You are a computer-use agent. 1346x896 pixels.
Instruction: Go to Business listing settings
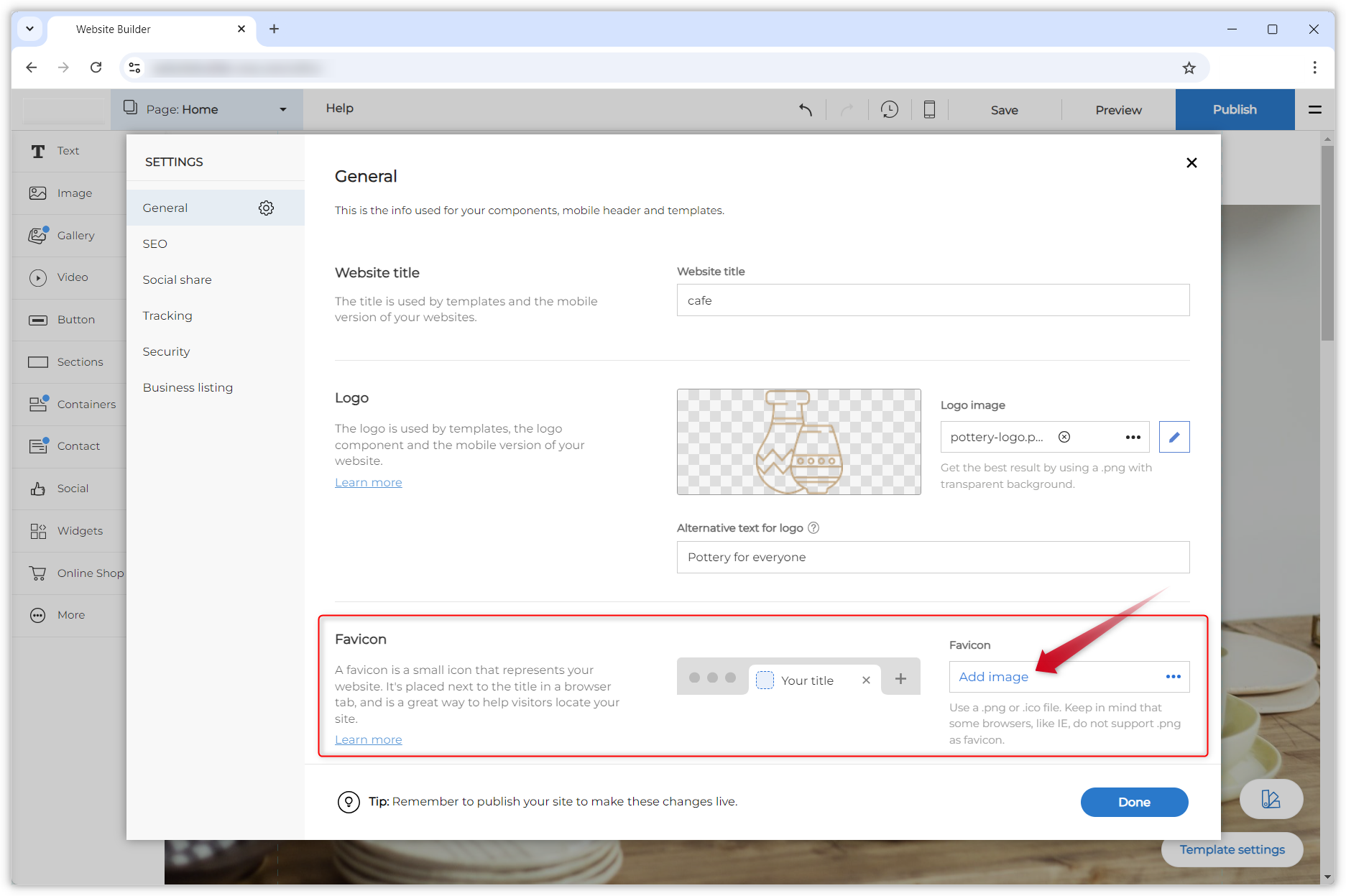pyautogui.click(x=188, y=387)
